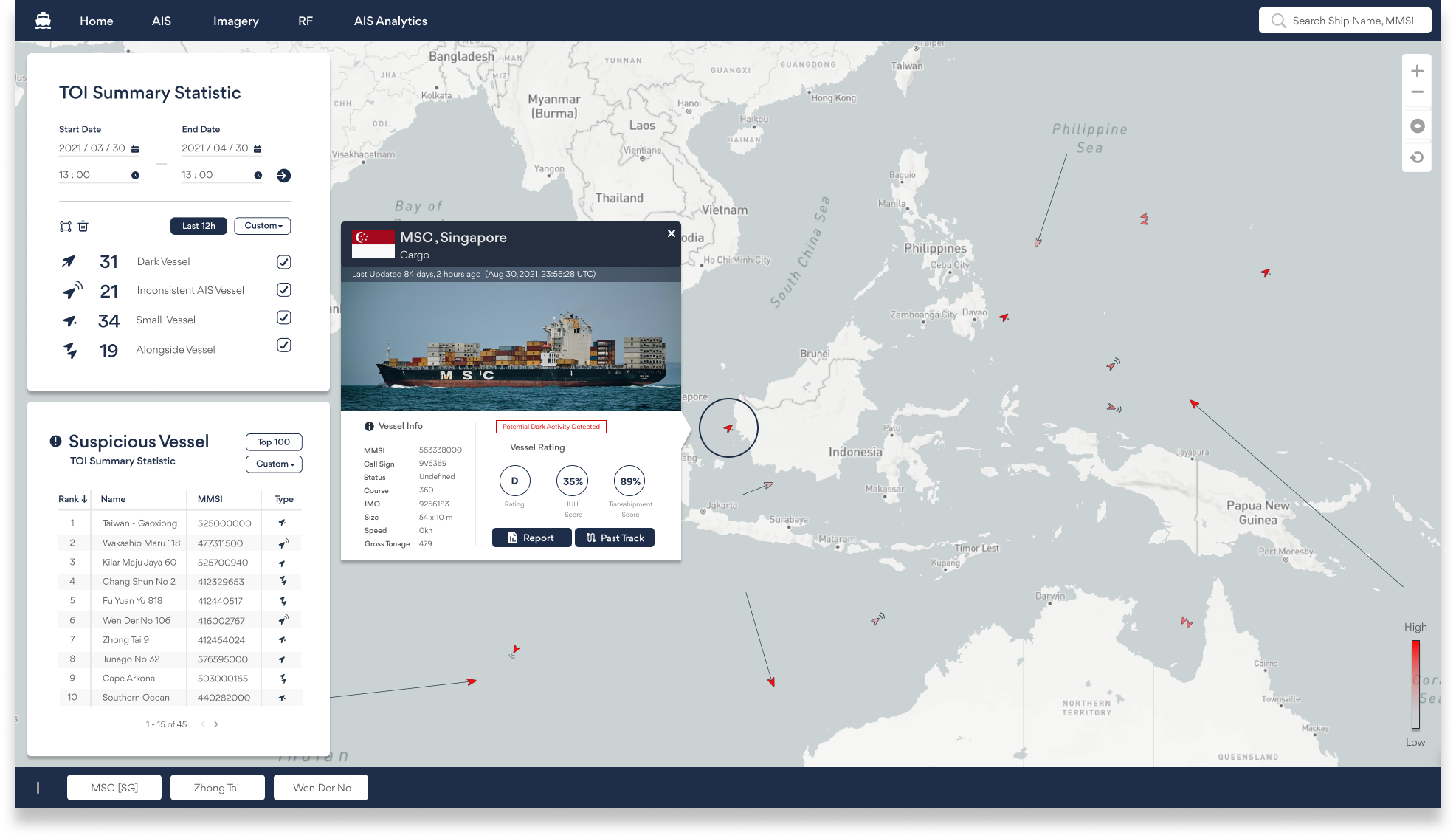Open the RF tab
The width and height of the screenshot is (1456, 838).
(x=306, y=21)
